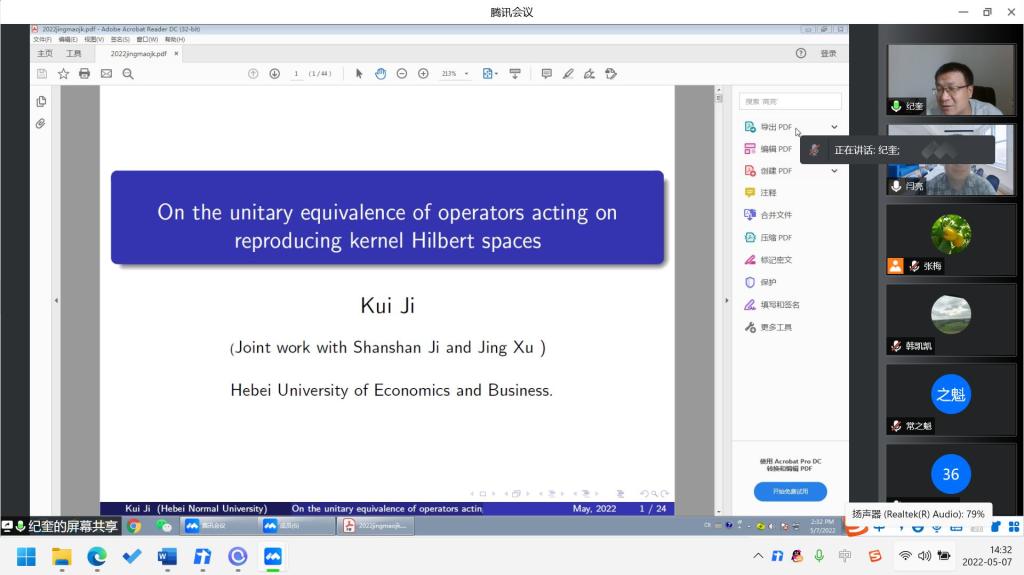Viewport: 1024px width, 575px height.
Task: Open Microsoft Word from Windows taskbar
Action: (x=167, y=556)
